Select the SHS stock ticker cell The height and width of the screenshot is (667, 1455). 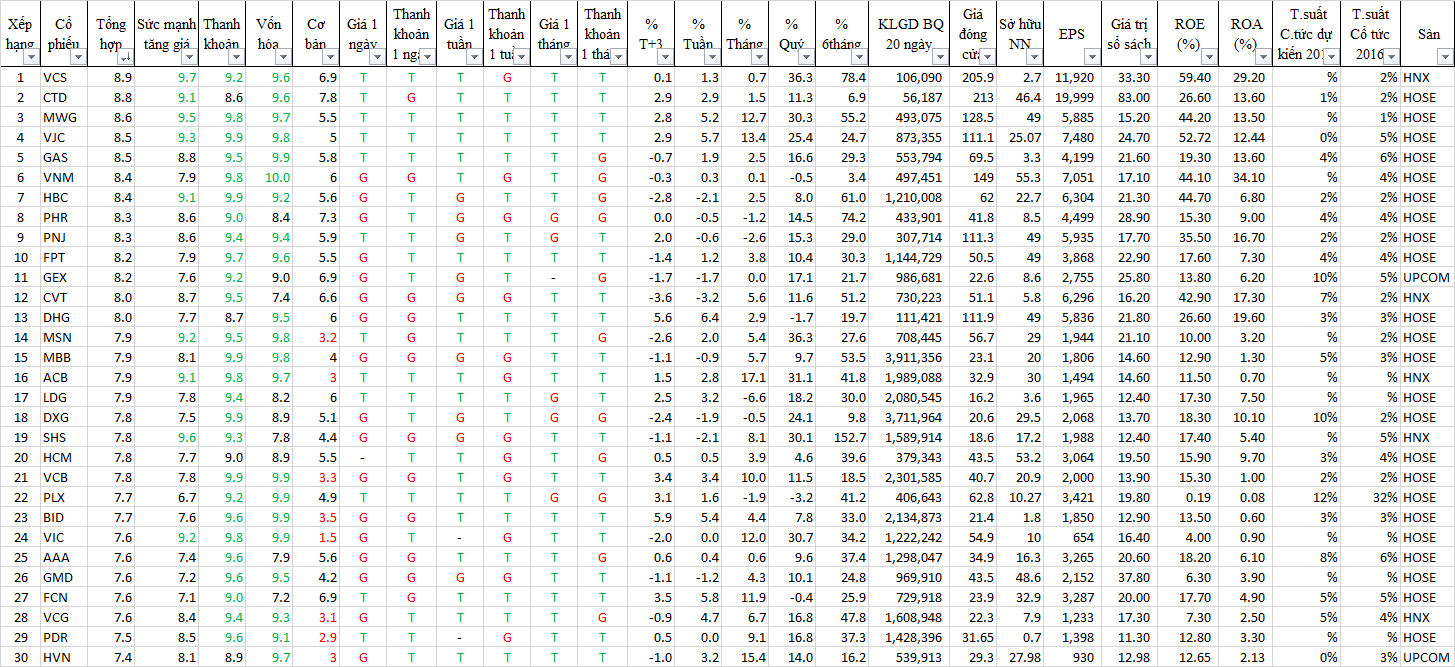(65, 437)
